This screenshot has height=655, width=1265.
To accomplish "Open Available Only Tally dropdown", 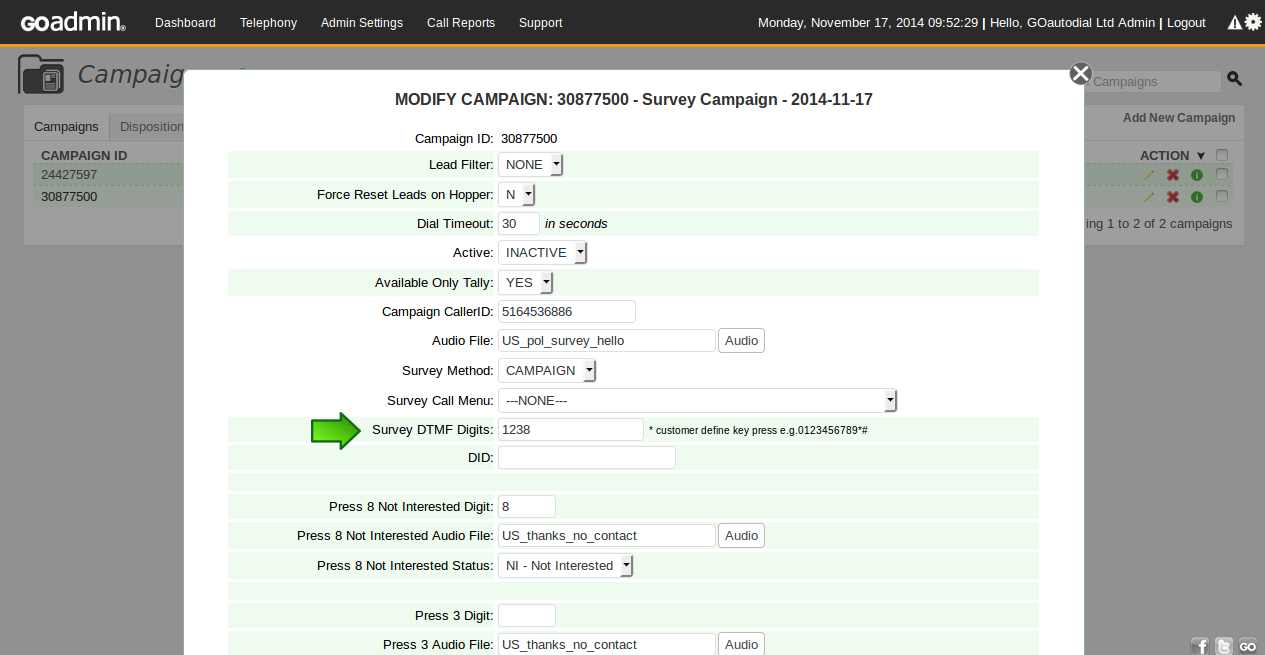I will (526, 282).
